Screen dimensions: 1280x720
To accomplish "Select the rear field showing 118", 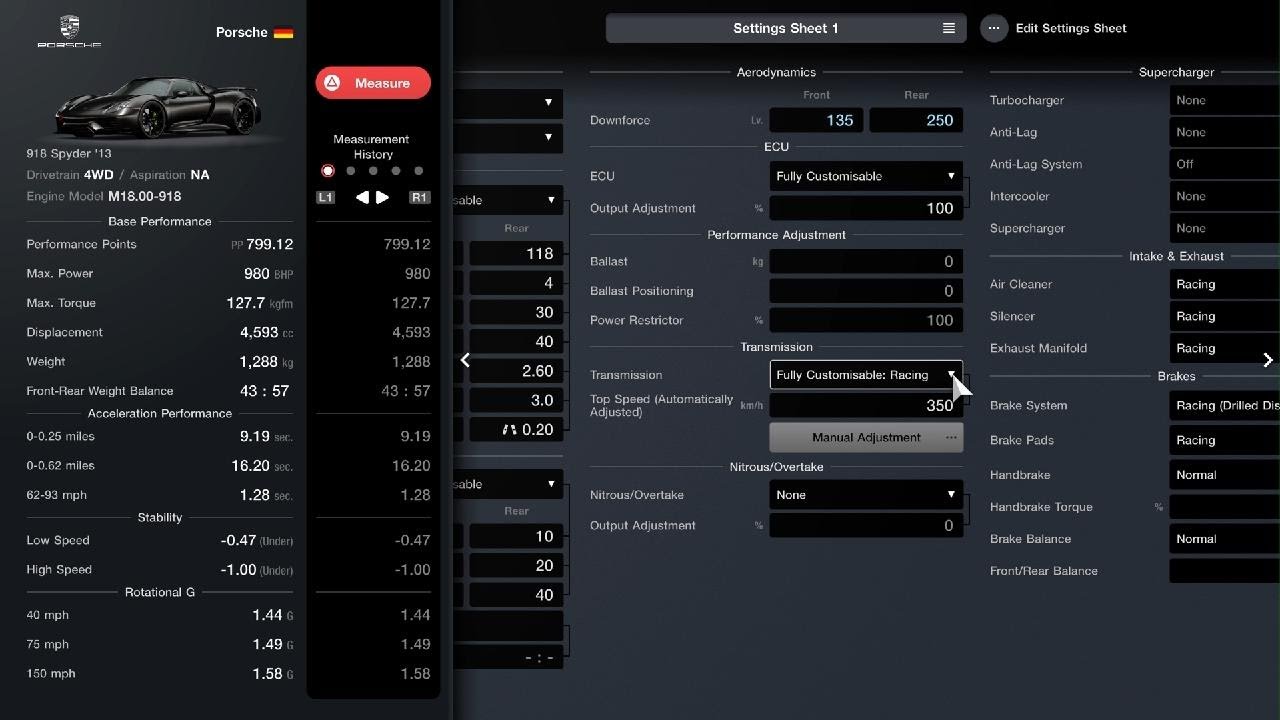I will [x=516, y=254].
